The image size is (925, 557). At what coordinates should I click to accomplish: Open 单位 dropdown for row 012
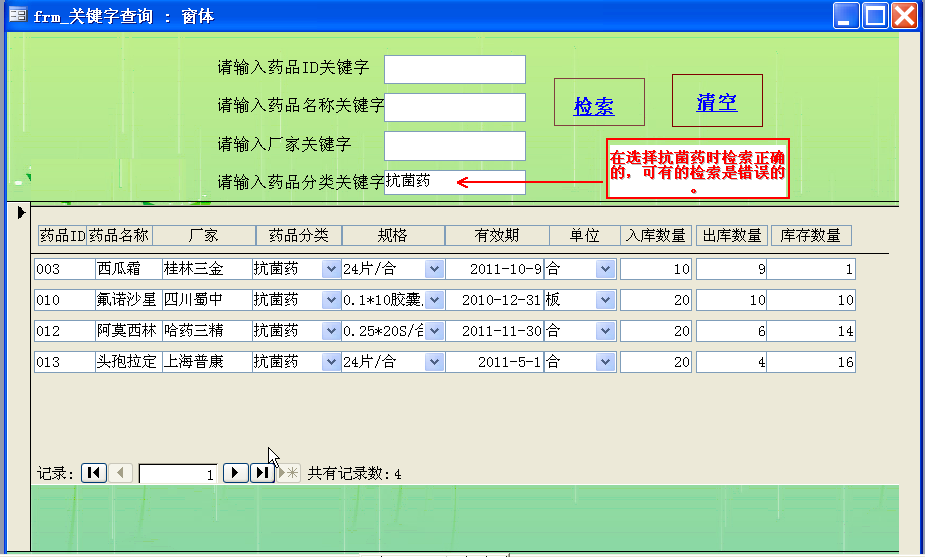tap(605, 331)
